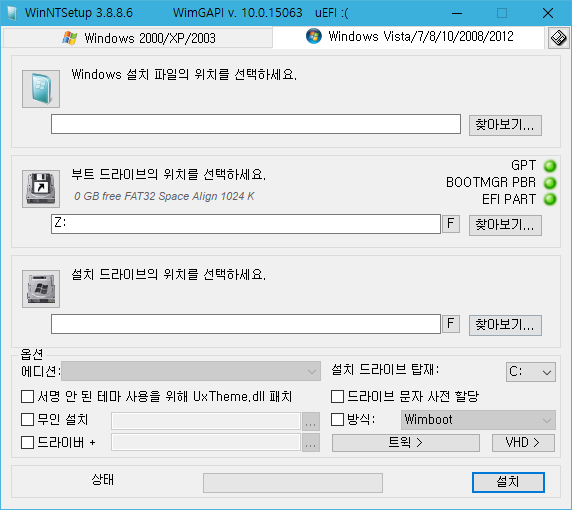The height and width of the screenshot is (510, 572).
Task: Click the status progress bar
Action: (x=293, y=483)
